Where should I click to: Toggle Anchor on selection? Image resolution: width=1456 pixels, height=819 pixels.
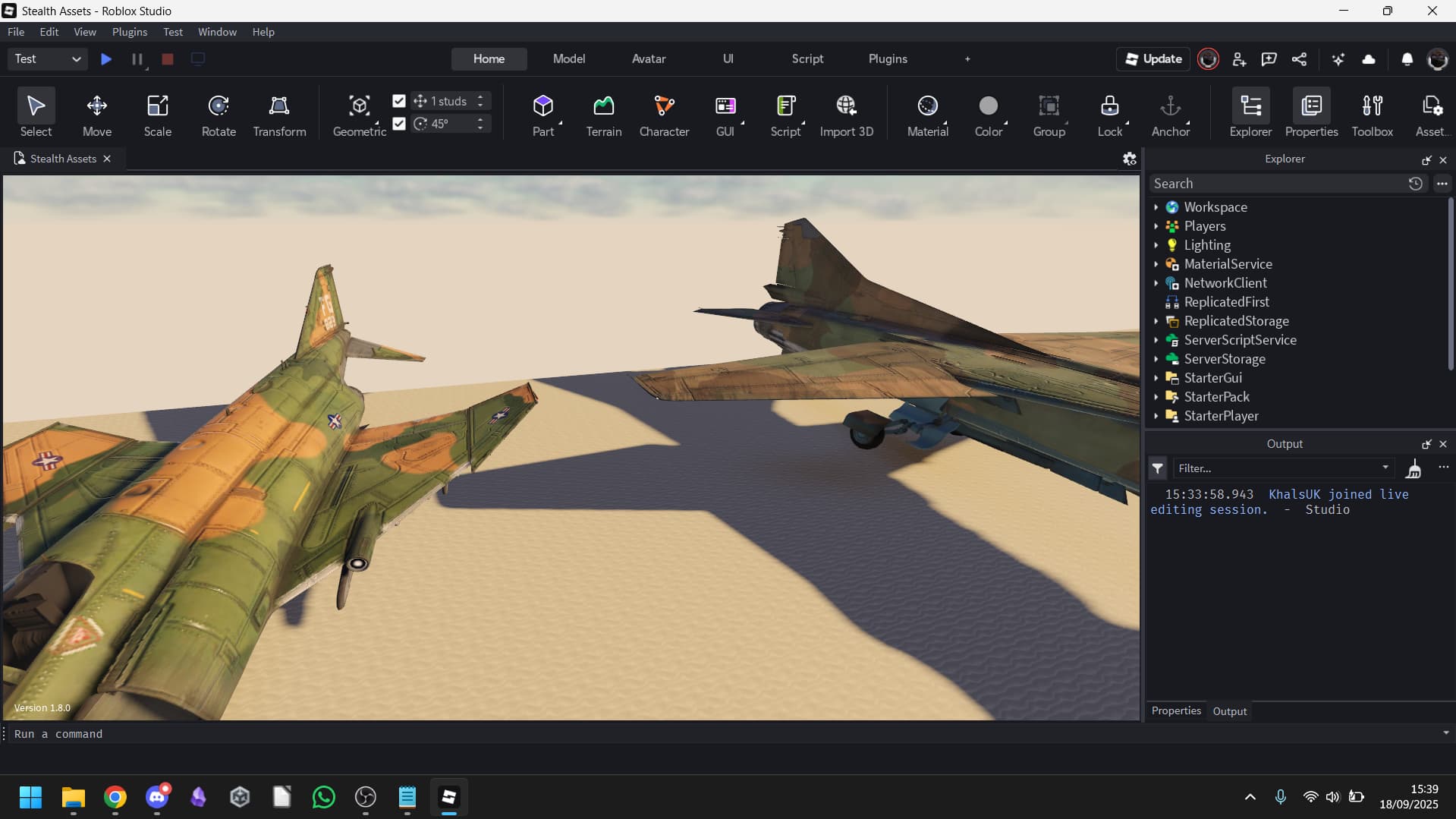point(1171,114)
